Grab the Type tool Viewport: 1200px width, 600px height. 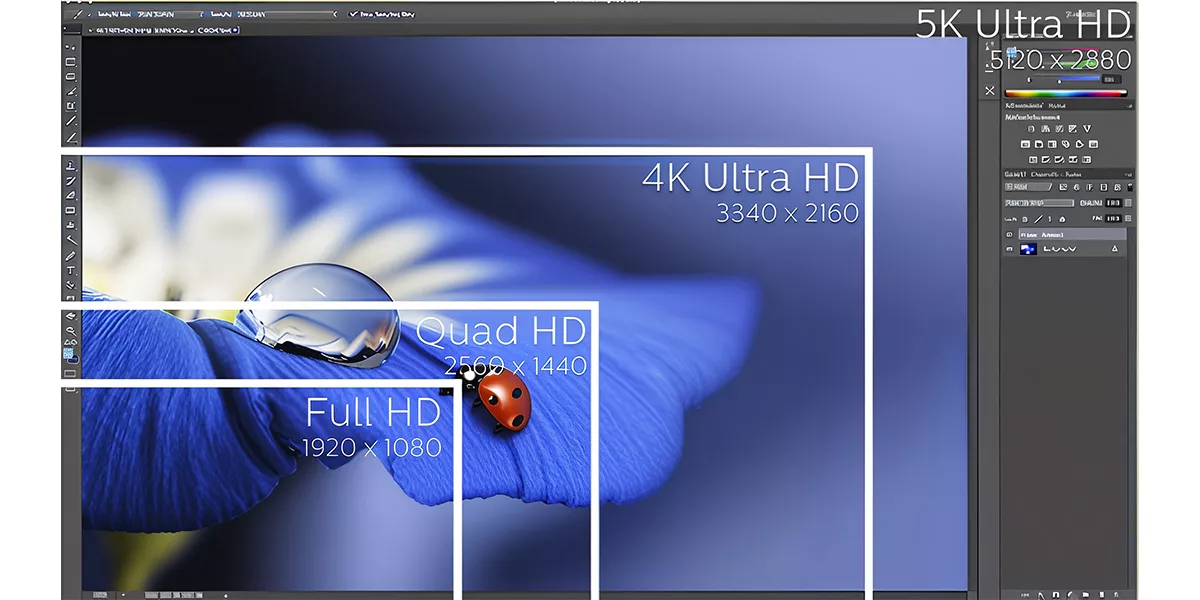pyautogui.click(x=69, y=270)
